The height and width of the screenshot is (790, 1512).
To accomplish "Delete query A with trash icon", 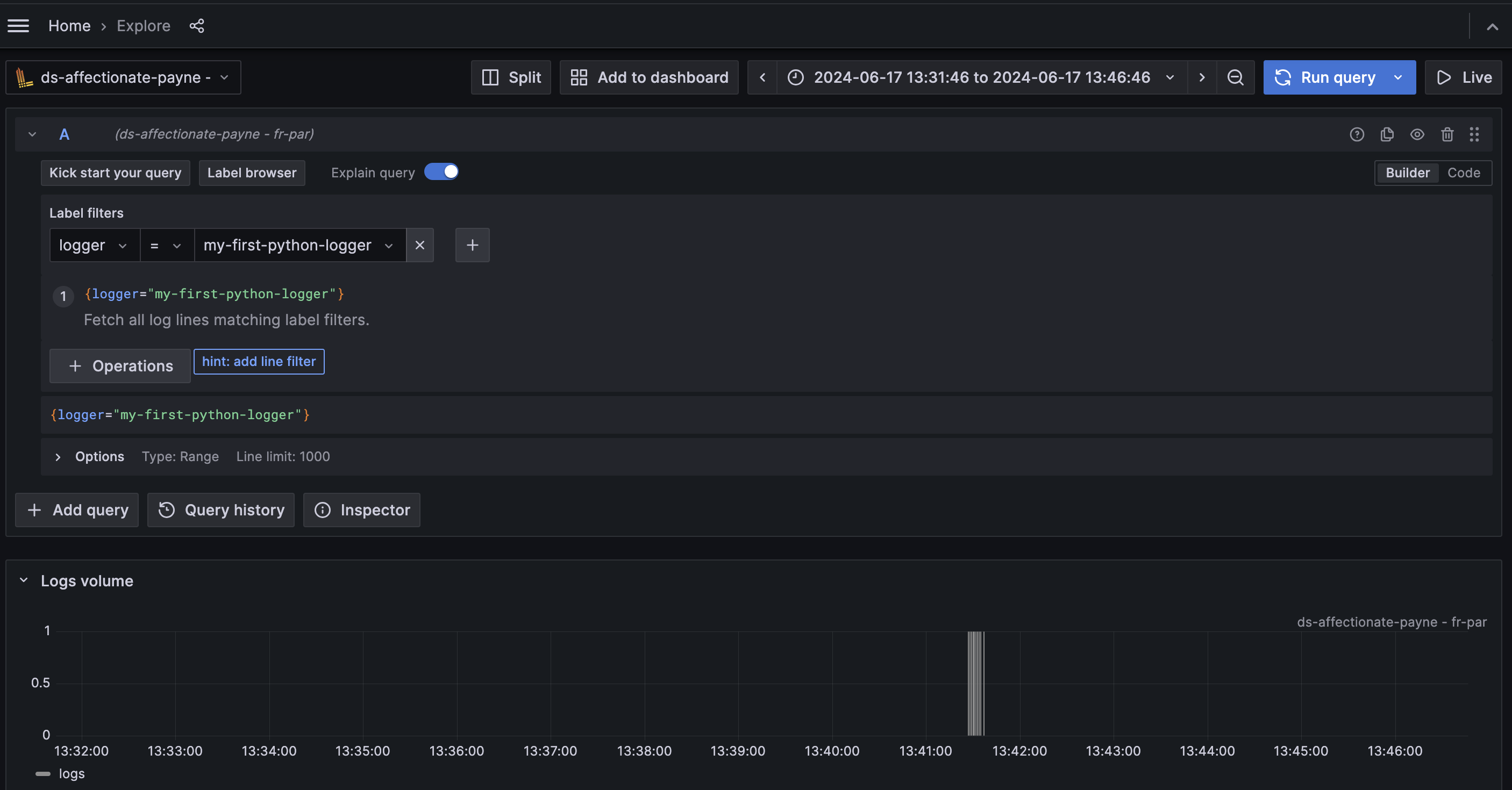I will (x=1447, y=134).
